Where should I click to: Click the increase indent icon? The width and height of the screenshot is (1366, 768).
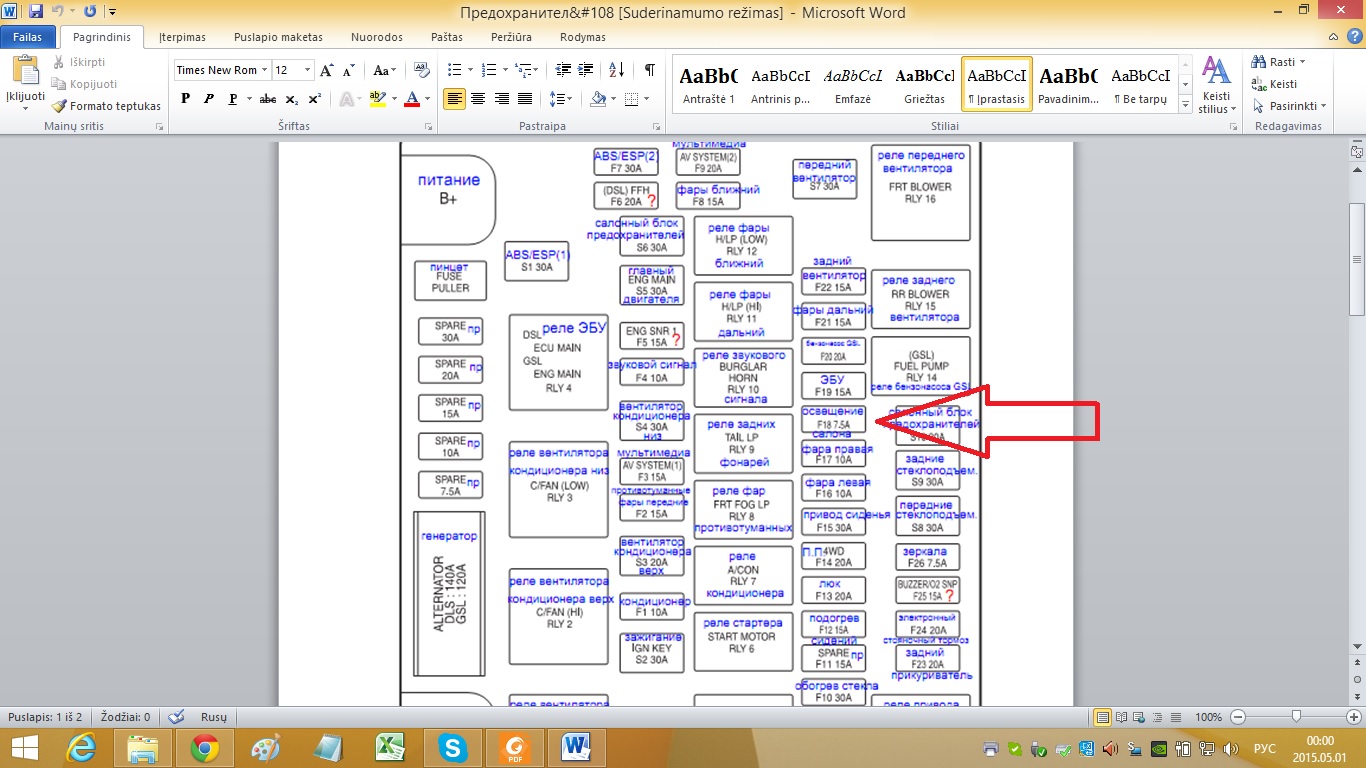coord(586,70)
